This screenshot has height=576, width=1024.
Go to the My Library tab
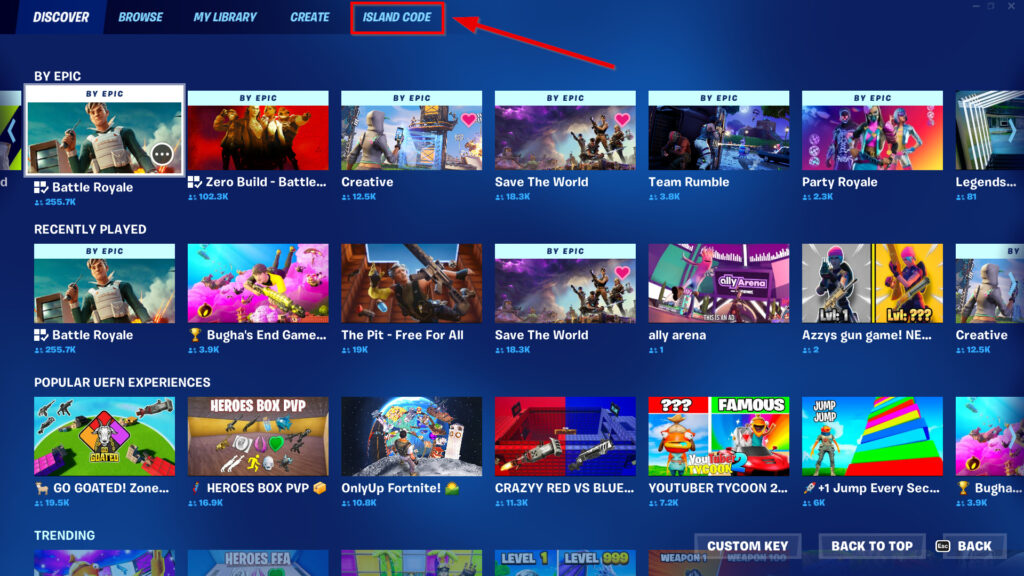(x=225, y=18)
